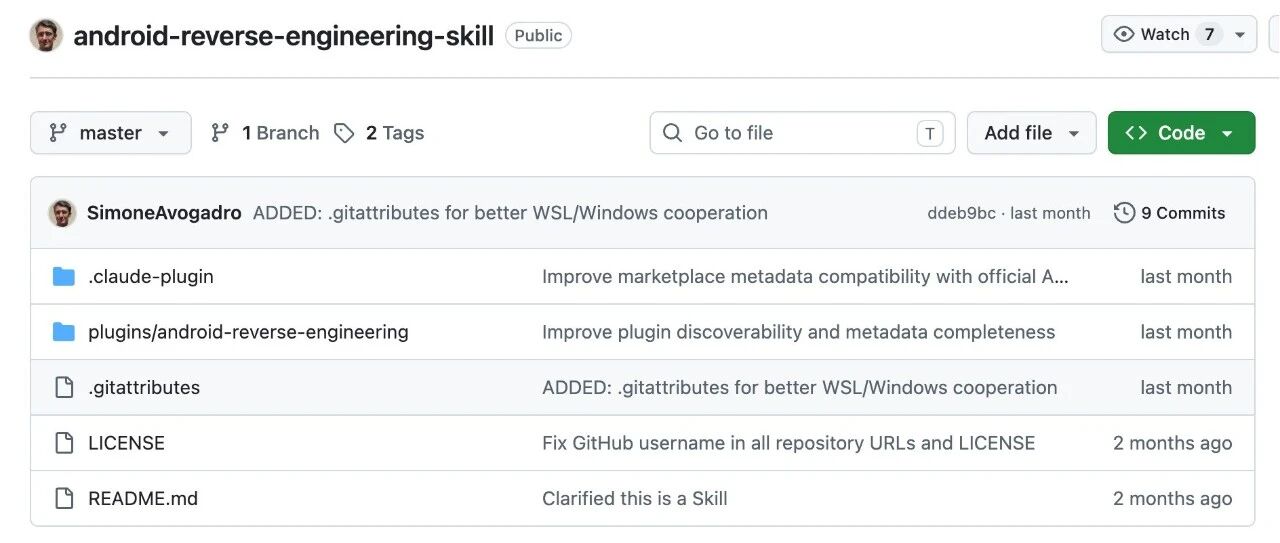Screen dimensions: 1280x543
Task: Open the 'Clarified this is a Skill' commit
Action: 634,499
